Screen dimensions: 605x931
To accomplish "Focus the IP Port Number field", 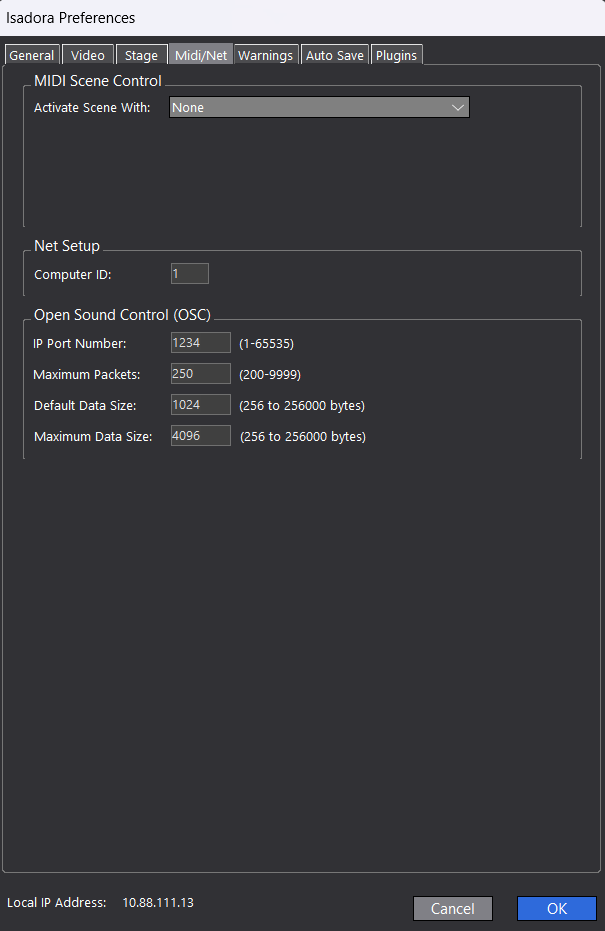I will pos(200,343).
